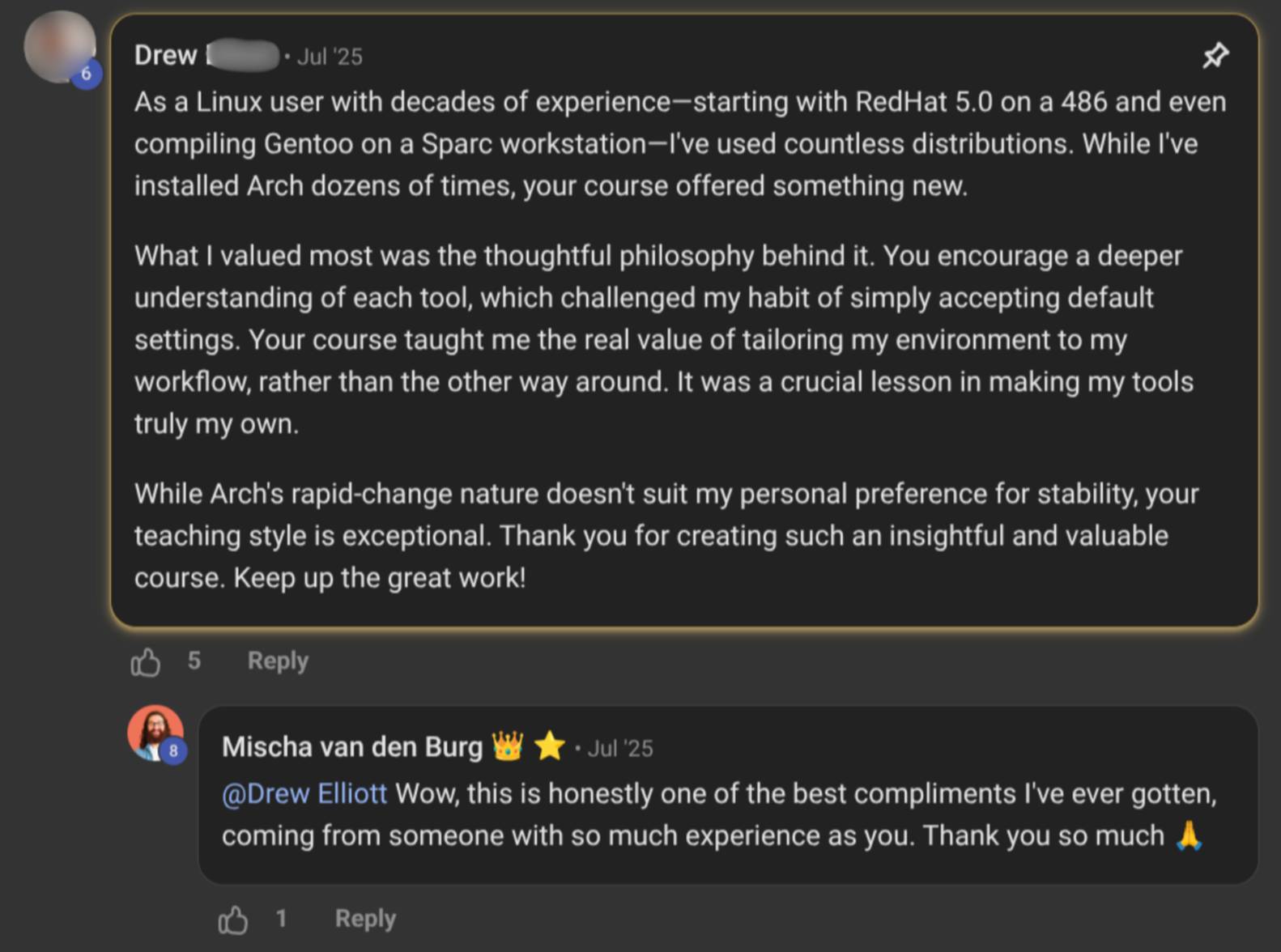This screenshot has height=952, width=1281.
Task: Click Jul '25 timestamp on Mischa's reply
Action: point(620,748)
